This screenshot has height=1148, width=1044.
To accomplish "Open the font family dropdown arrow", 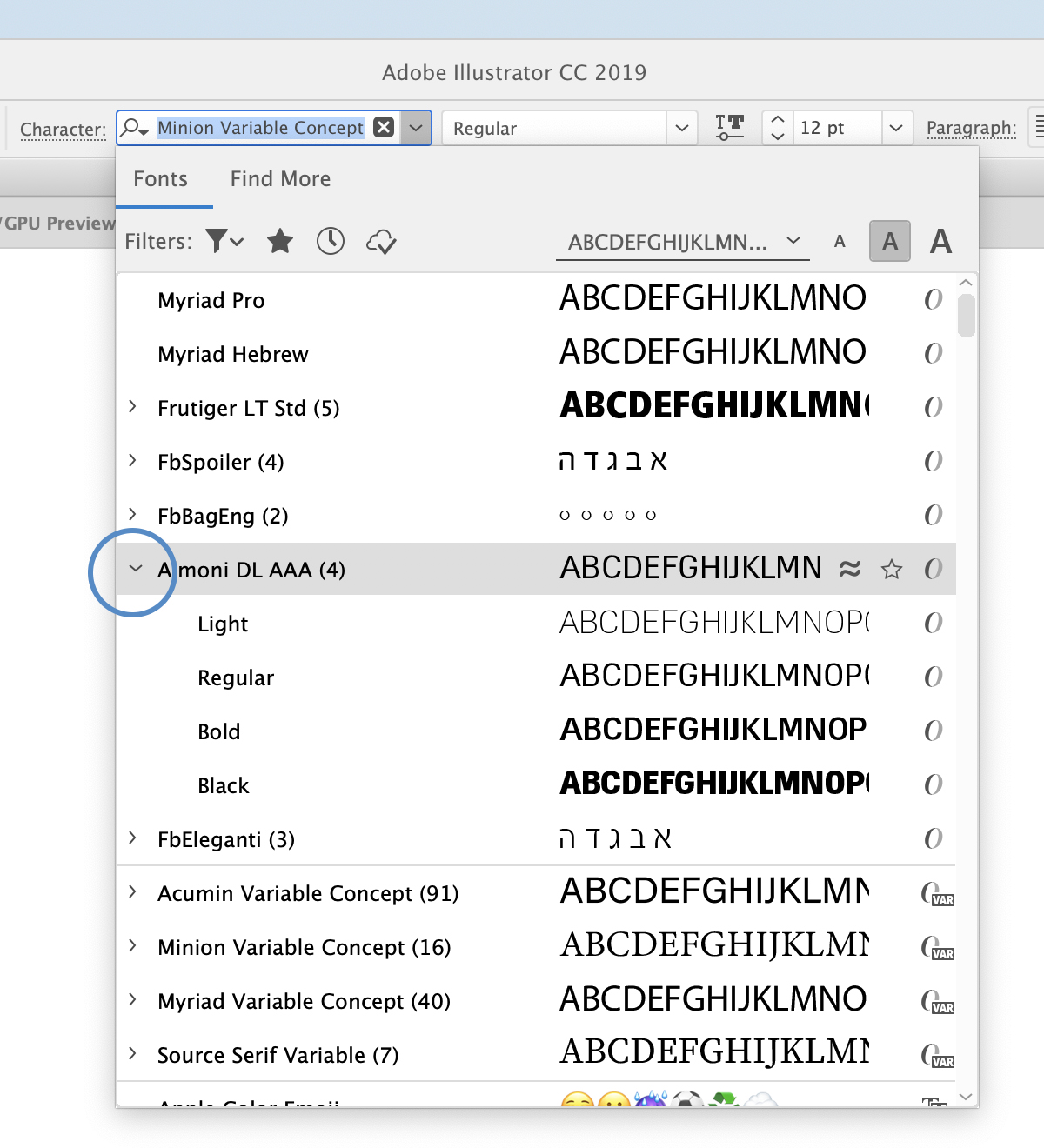I will (x=416, y=128).
